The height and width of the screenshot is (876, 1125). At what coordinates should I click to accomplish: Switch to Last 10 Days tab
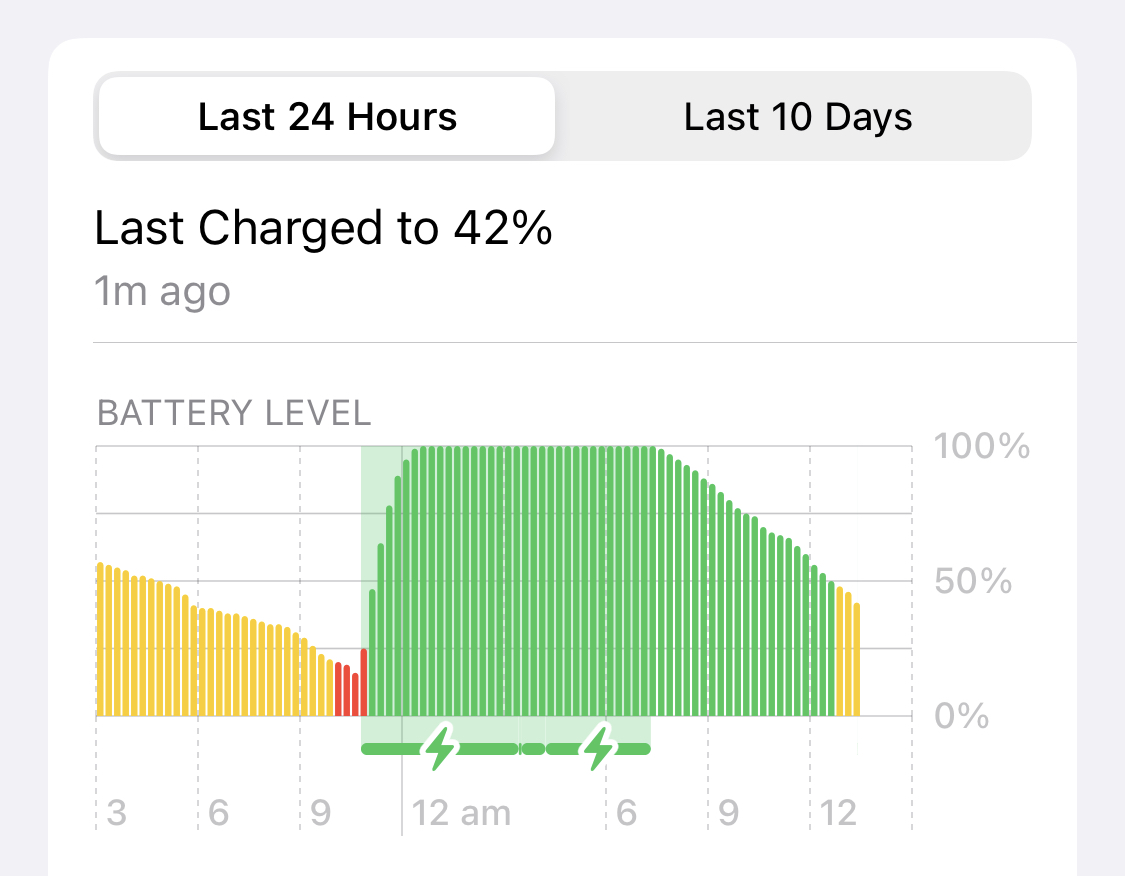click(x=797, y=116)
